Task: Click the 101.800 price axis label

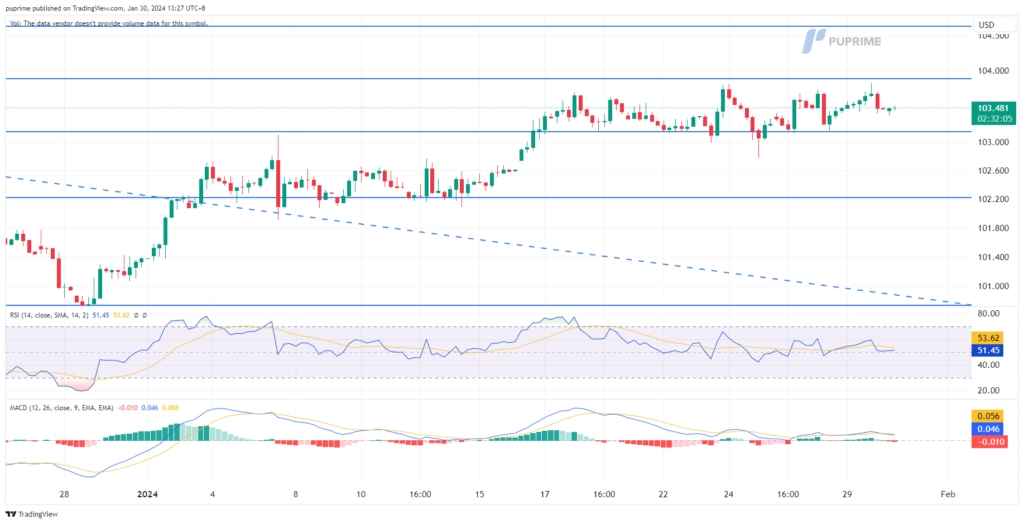Action: (991, 228)
